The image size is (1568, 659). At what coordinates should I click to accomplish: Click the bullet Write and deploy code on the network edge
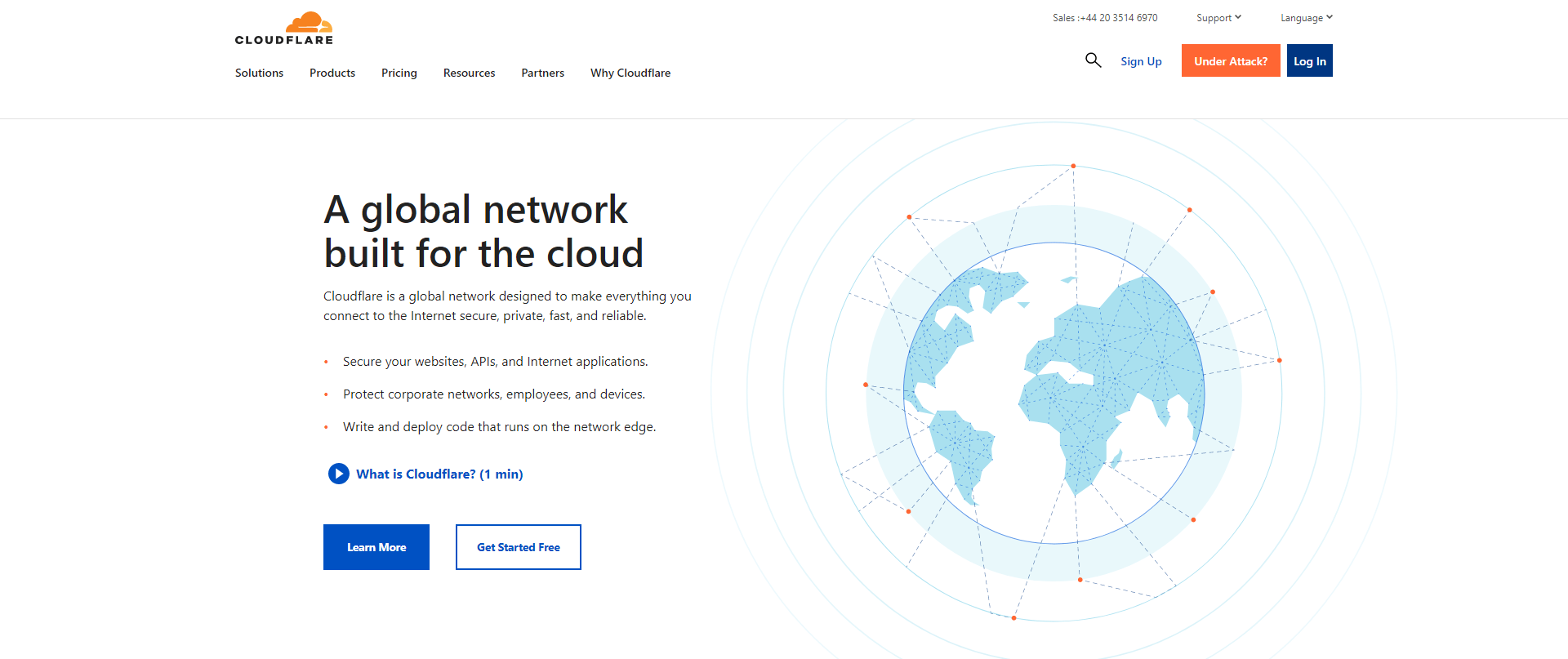500,427
